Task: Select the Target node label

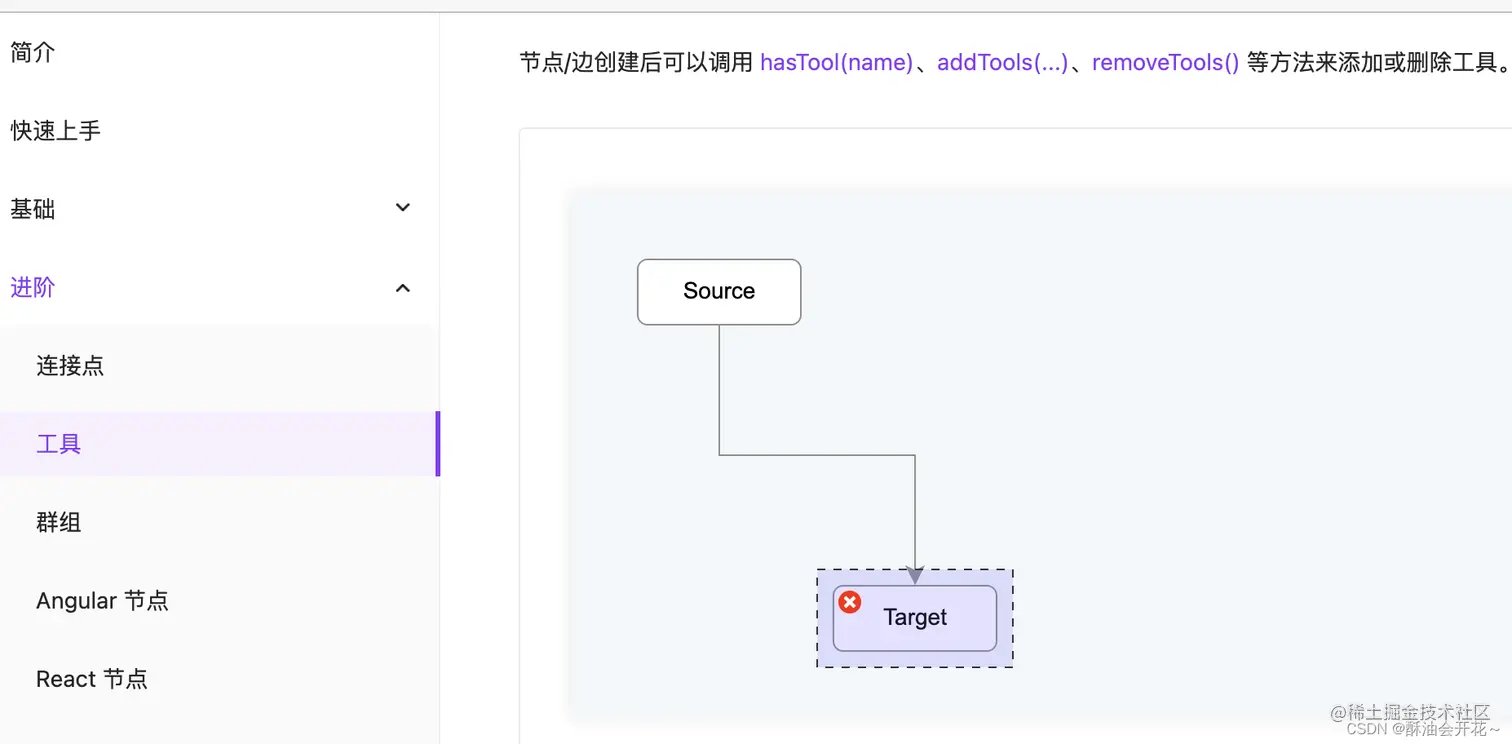Action: (x=915, y=618)
